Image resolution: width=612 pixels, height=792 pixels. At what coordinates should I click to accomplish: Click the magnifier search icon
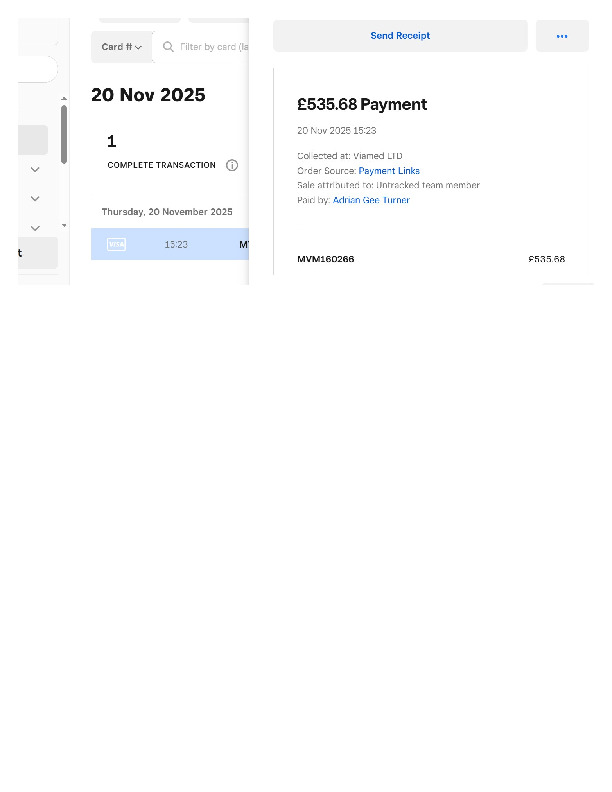pyautogui.click(x=168, y=47)
